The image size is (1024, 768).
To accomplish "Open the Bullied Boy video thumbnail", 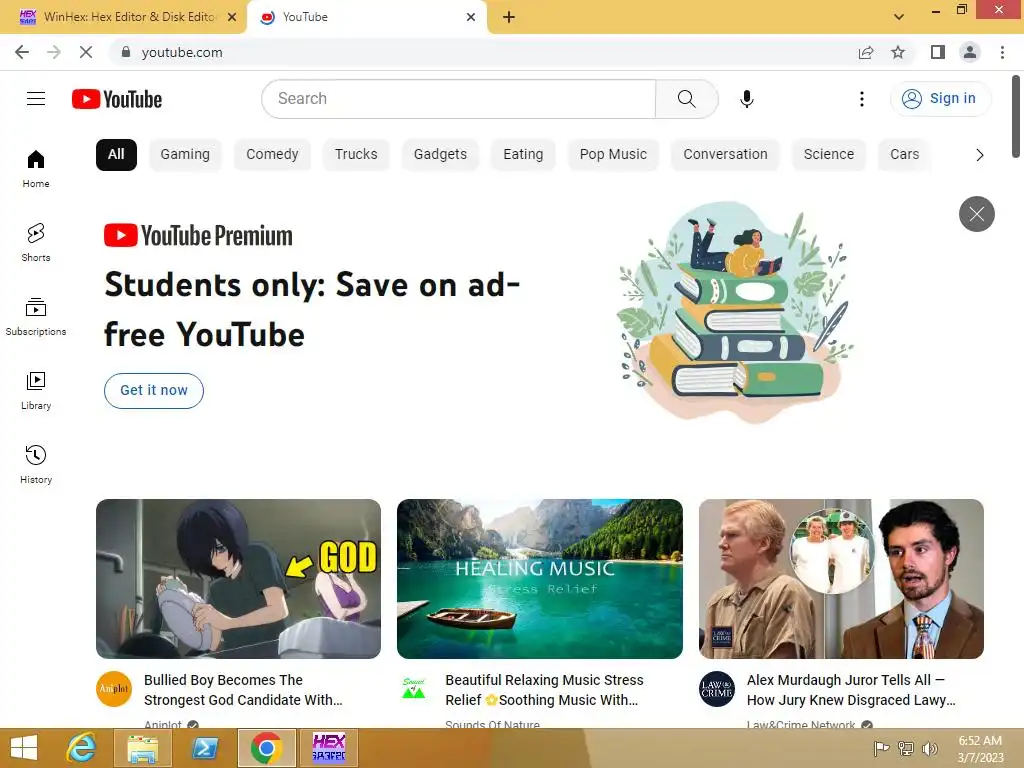I will pyautogui.click(x=238, y=579).
